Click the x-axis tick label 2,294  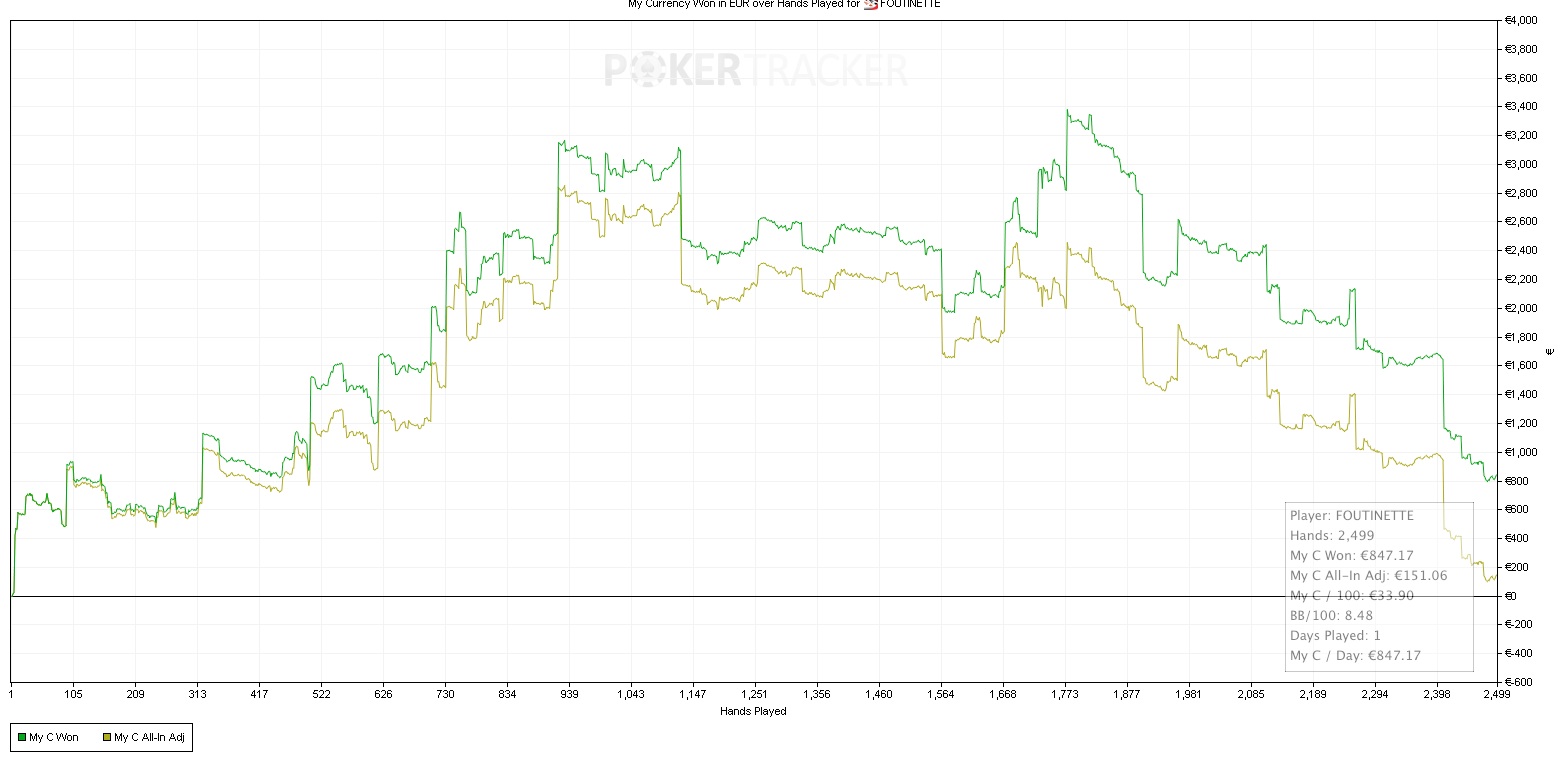tap(1375, 694)
